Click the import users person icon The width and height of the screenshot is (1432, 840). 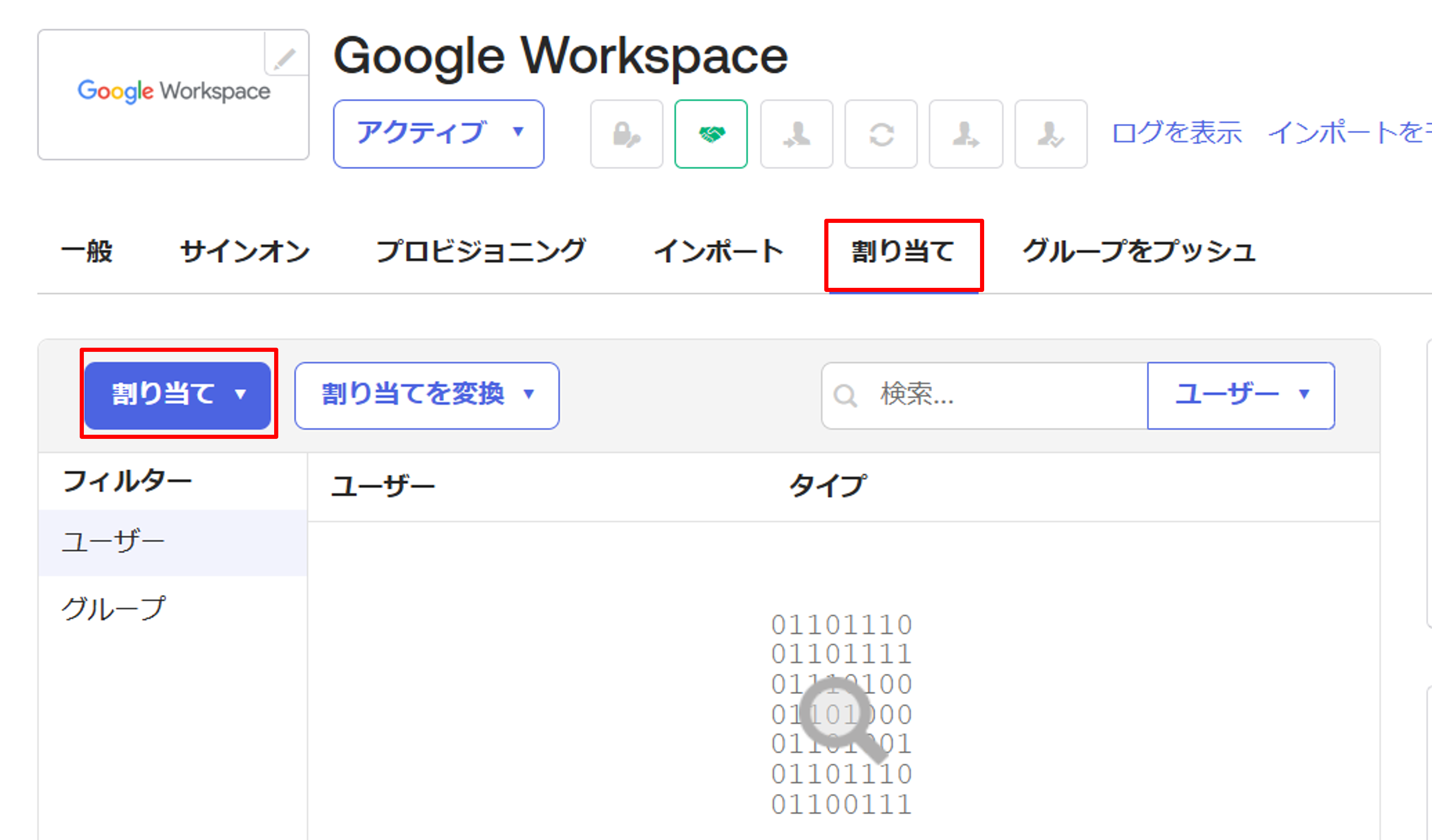pos(796,134)
